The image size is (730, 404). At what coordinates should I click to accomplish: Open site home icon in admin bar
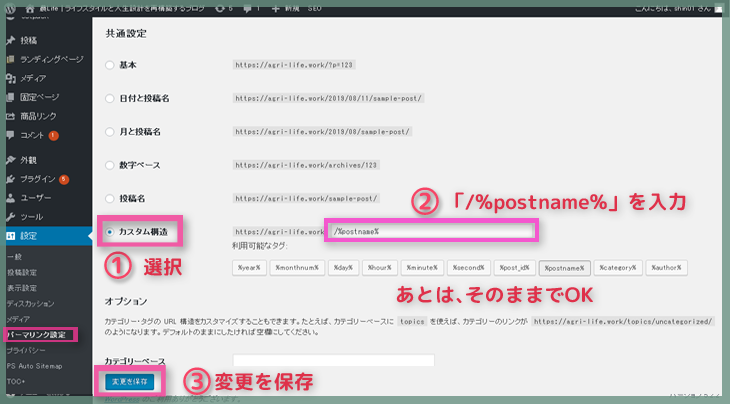[x=30, y=9]
